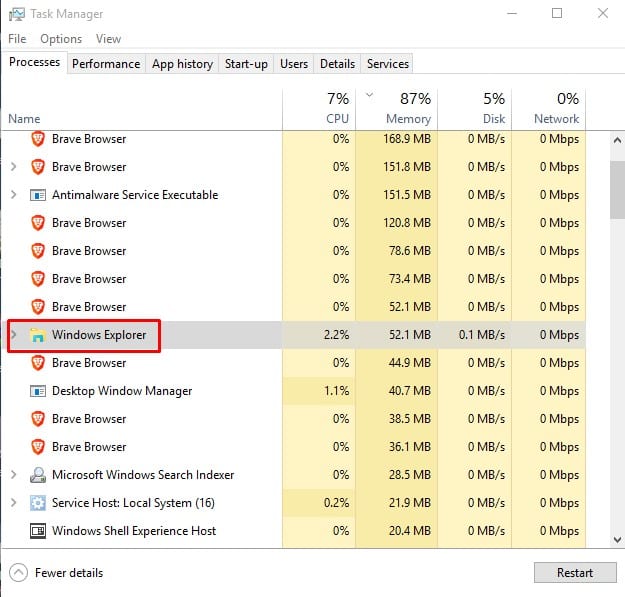Click Brave icon on 151.8 MB row

(38, 167)
